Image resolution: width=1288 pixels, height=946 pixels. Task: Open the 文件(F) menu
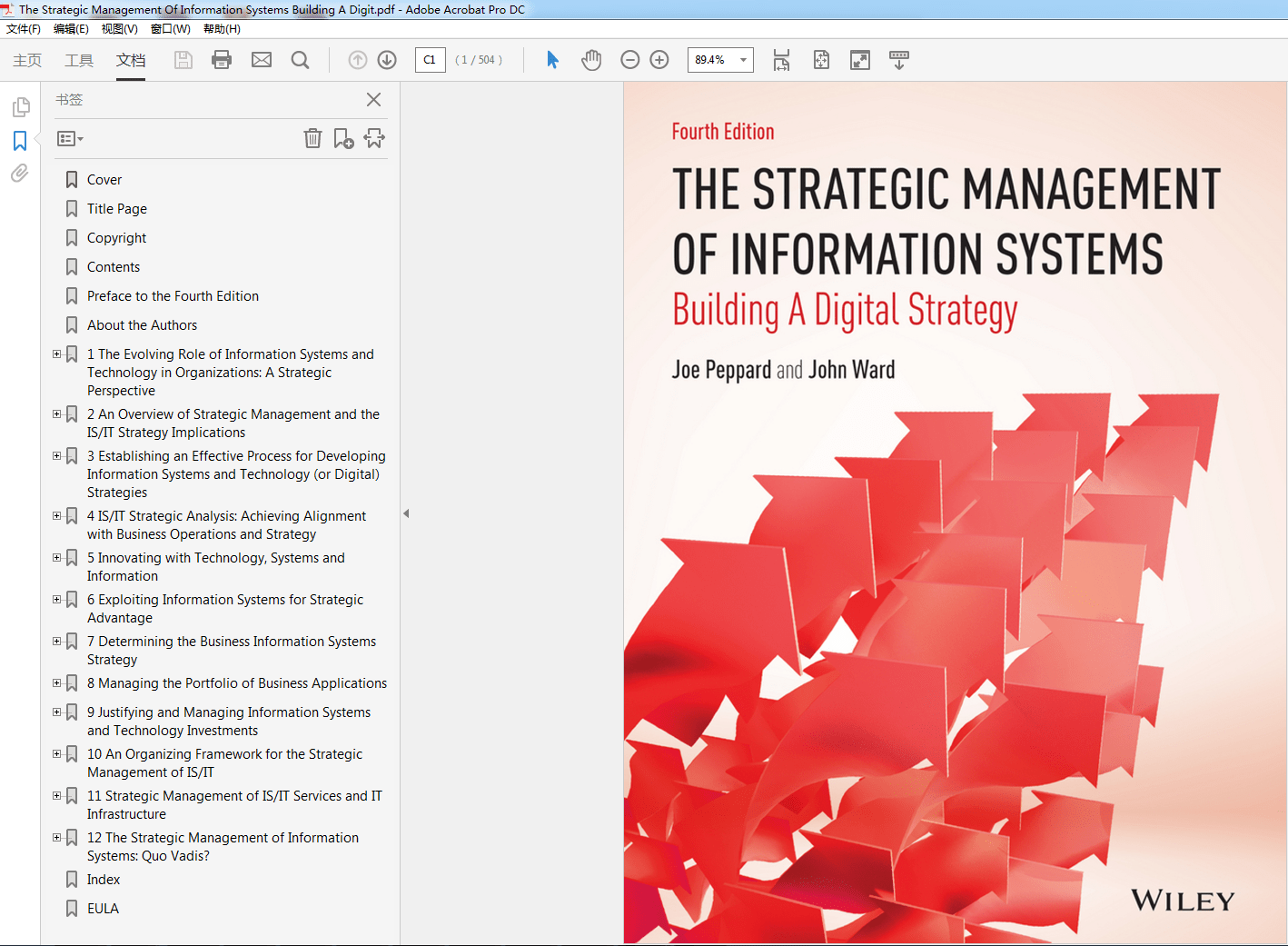click(24, 29)
